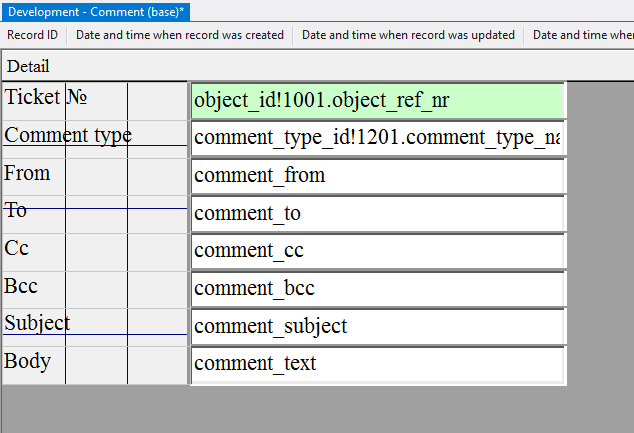Select the Development - Comment (base) tab
This screenshot has height=433, width=634.
tap(95, 11)
